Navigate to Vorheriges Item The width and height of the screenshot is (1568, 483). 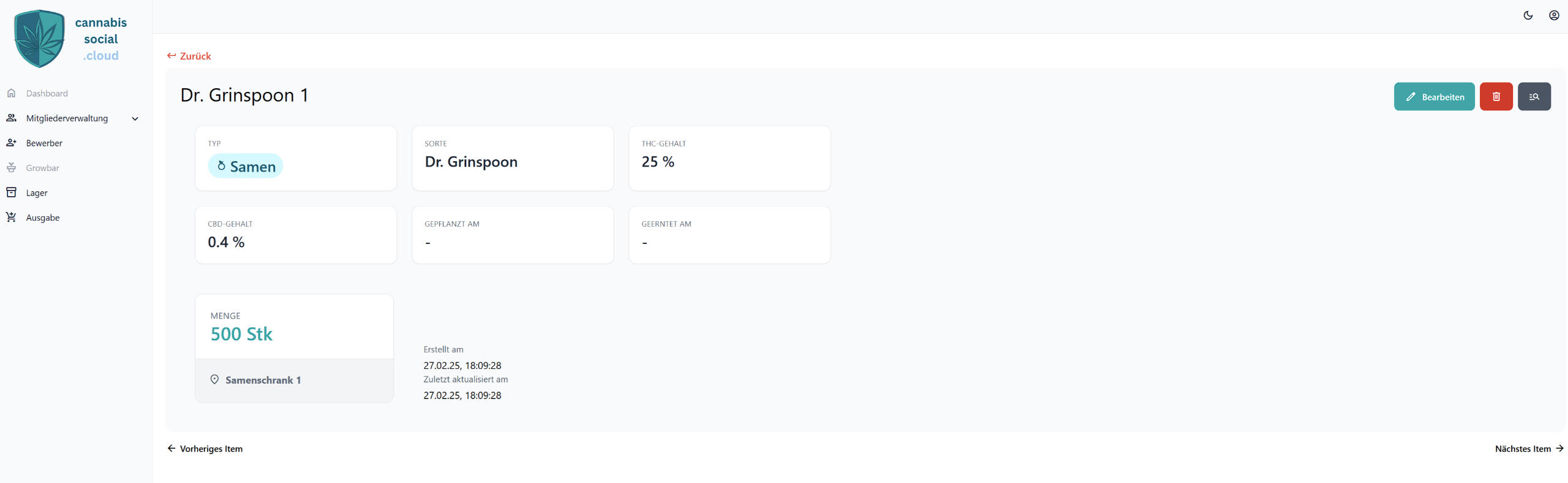205,449
